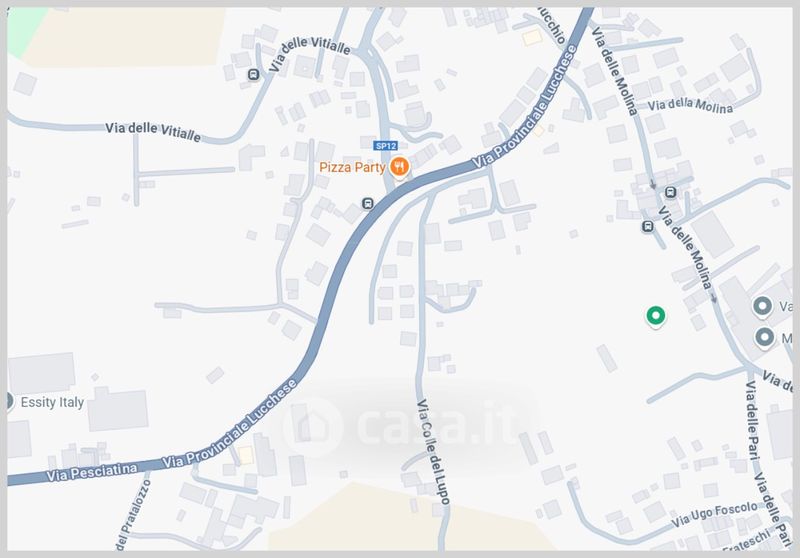The height and width of the screenshot is (558, 800).
Task: Select the SP12 road shield
Action: pos(385,146)
